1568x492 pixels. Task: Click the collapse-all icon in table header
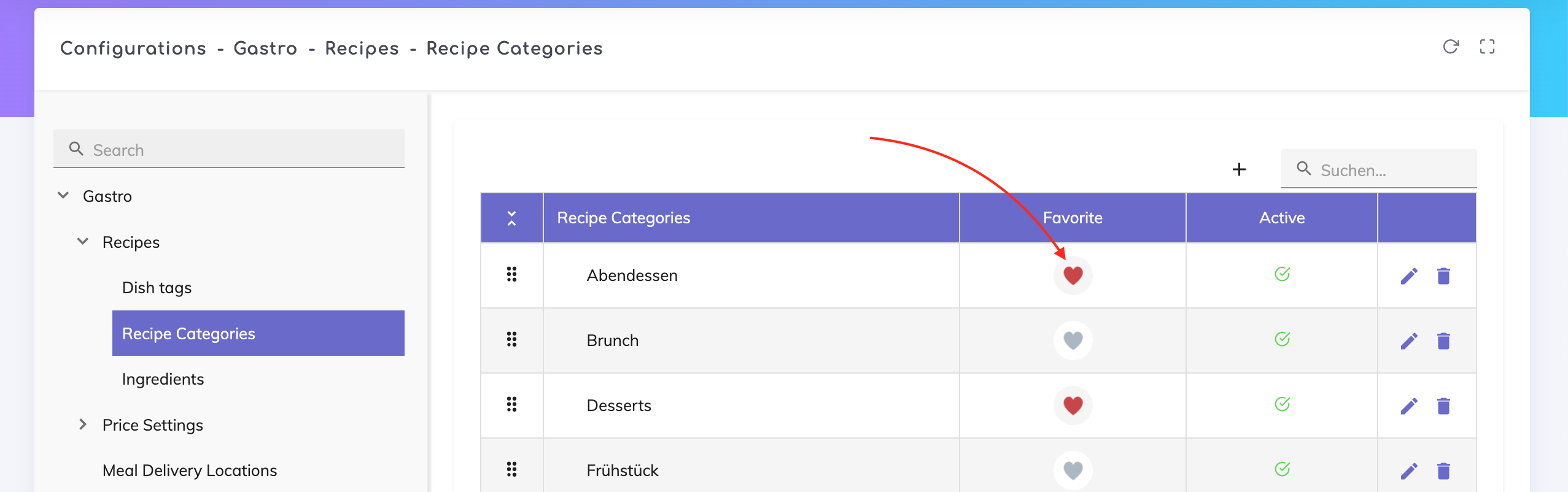coord(511,218)
